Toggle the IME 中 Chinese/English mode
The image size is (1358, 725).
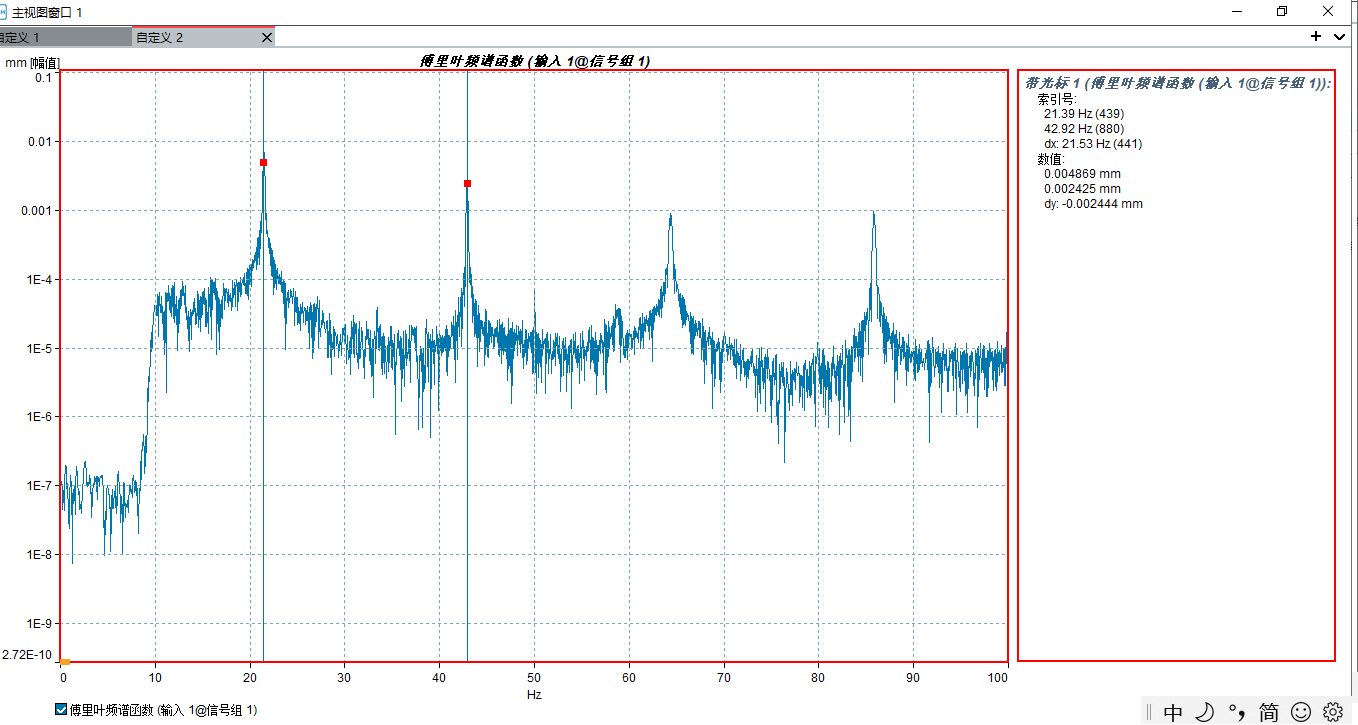1173,712
